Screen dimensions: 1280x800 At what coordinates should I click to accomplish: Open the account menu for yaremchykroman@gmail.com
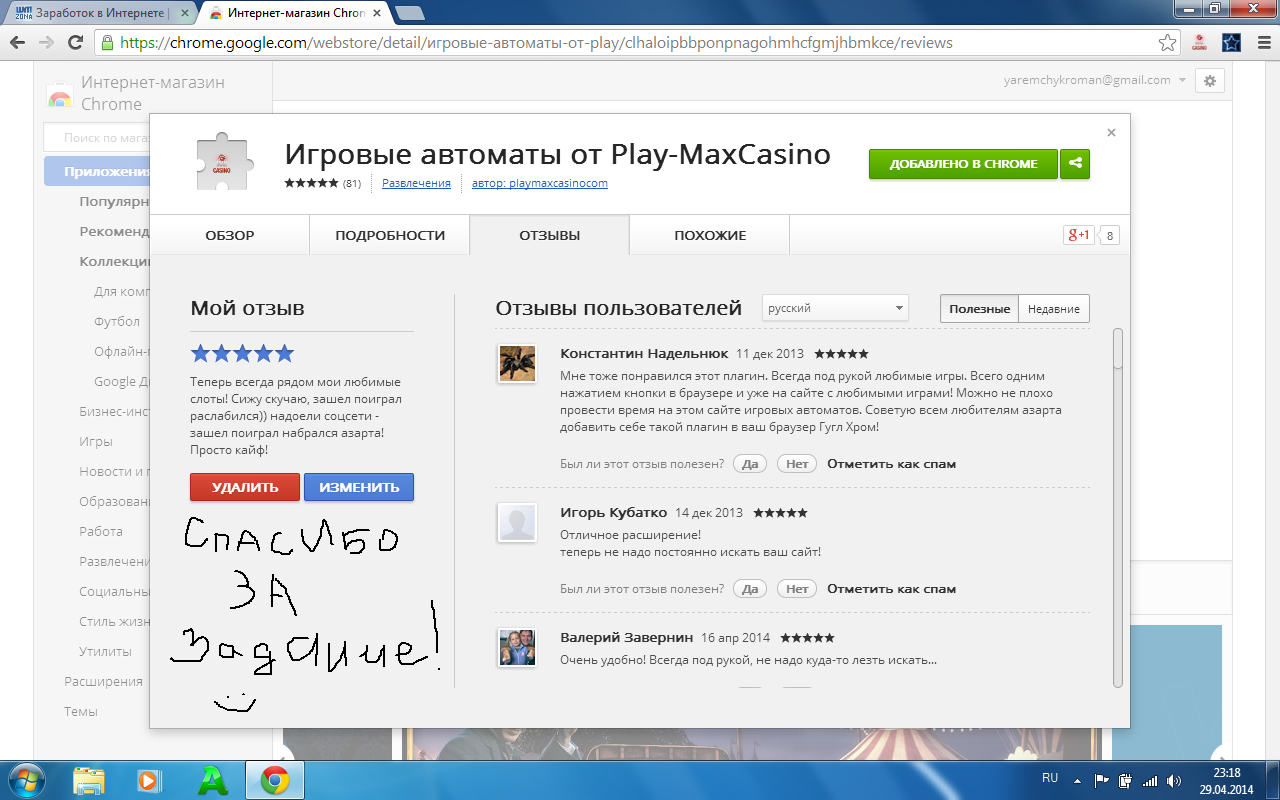coord(1095,80)
